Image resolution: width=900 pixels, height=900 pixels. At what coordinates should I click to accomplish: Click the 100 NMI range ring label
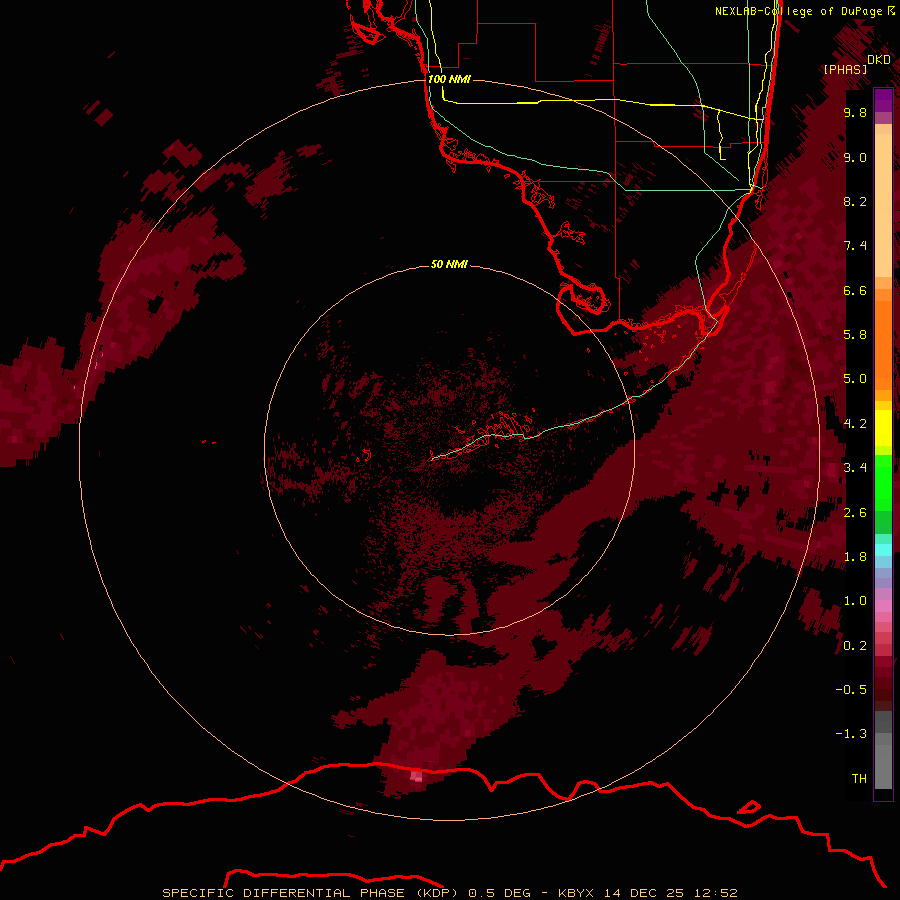tap(449, 79)
